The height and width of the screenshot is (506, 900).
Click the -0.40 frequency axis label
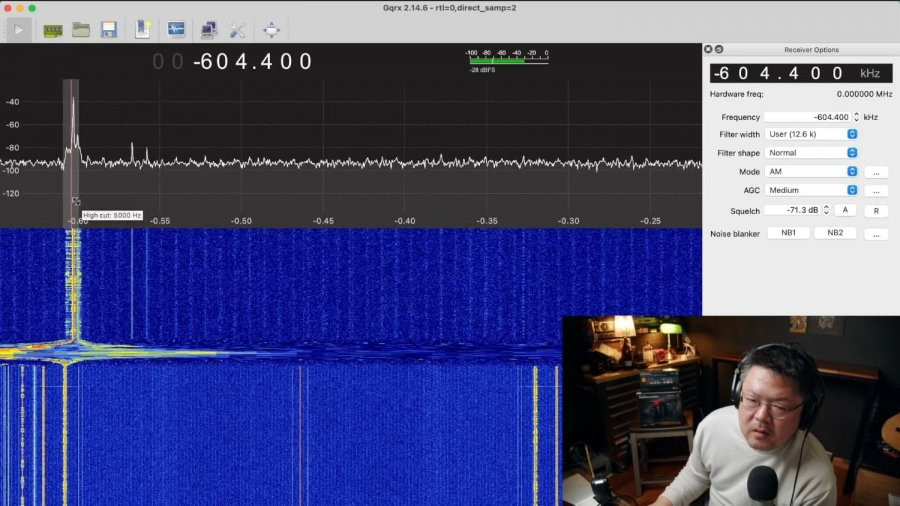click(405, 221)
